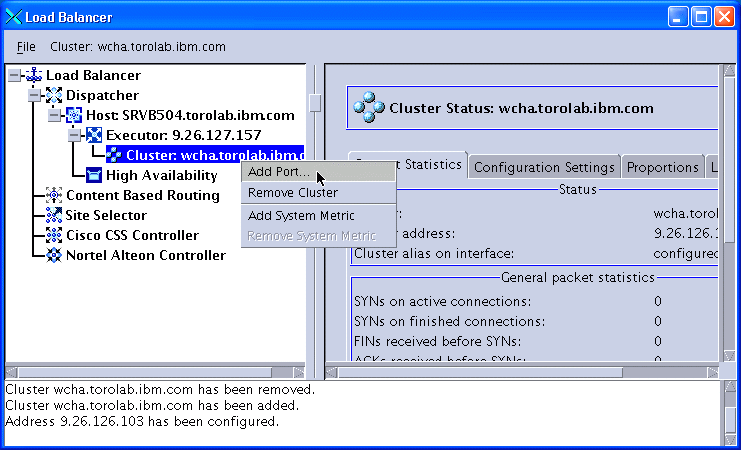The height and width of the screenshot is (450, 741).
Task: Click the Content Based Routing icon
Action: coord(54,195)
